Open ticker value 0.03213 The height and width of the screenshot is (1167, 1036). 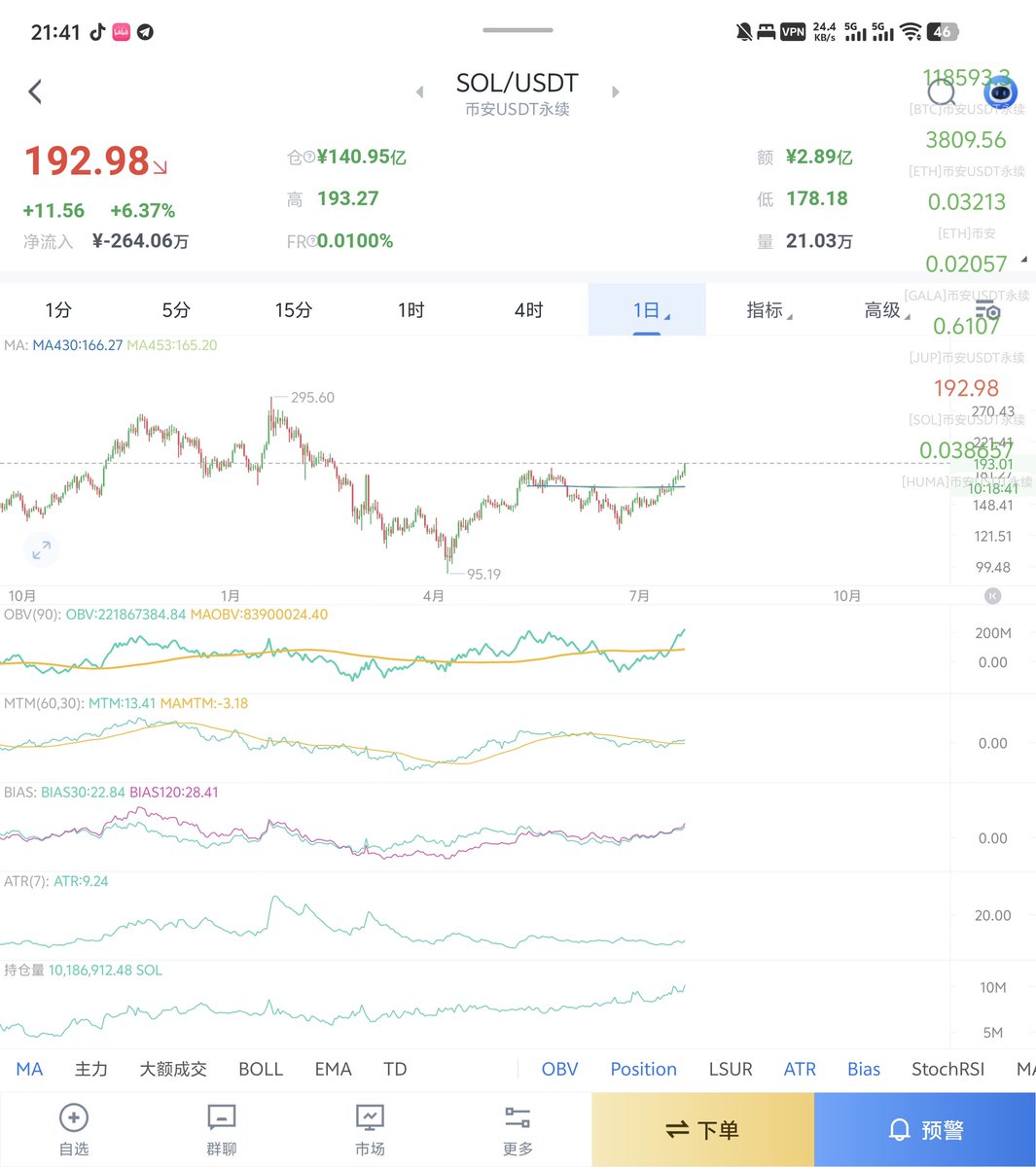[966, 202]
